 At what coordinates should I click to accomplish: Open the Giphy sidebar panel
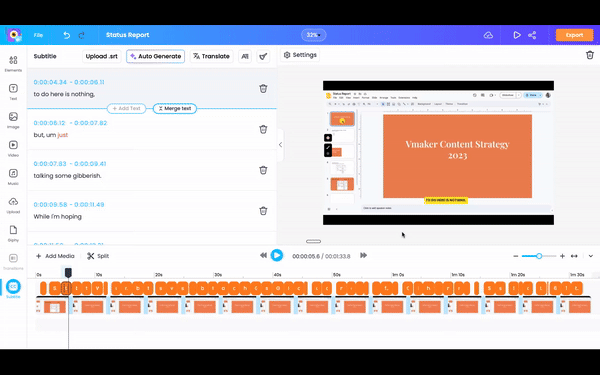point(13,233)
